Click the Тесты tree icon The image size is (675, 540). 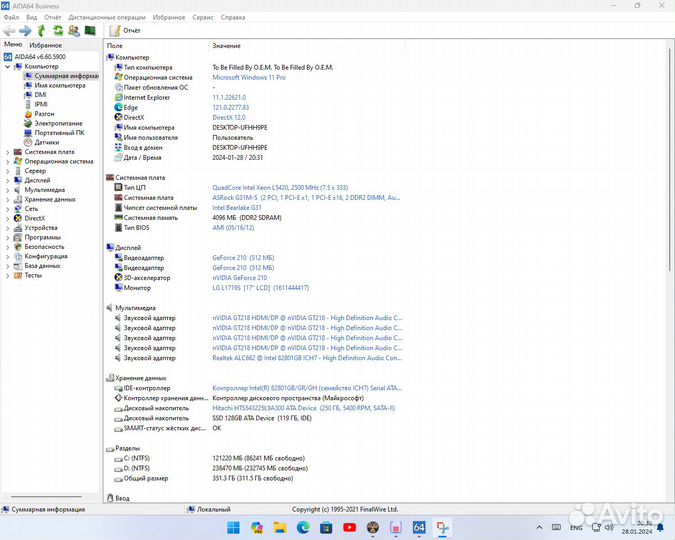[18, 275]
